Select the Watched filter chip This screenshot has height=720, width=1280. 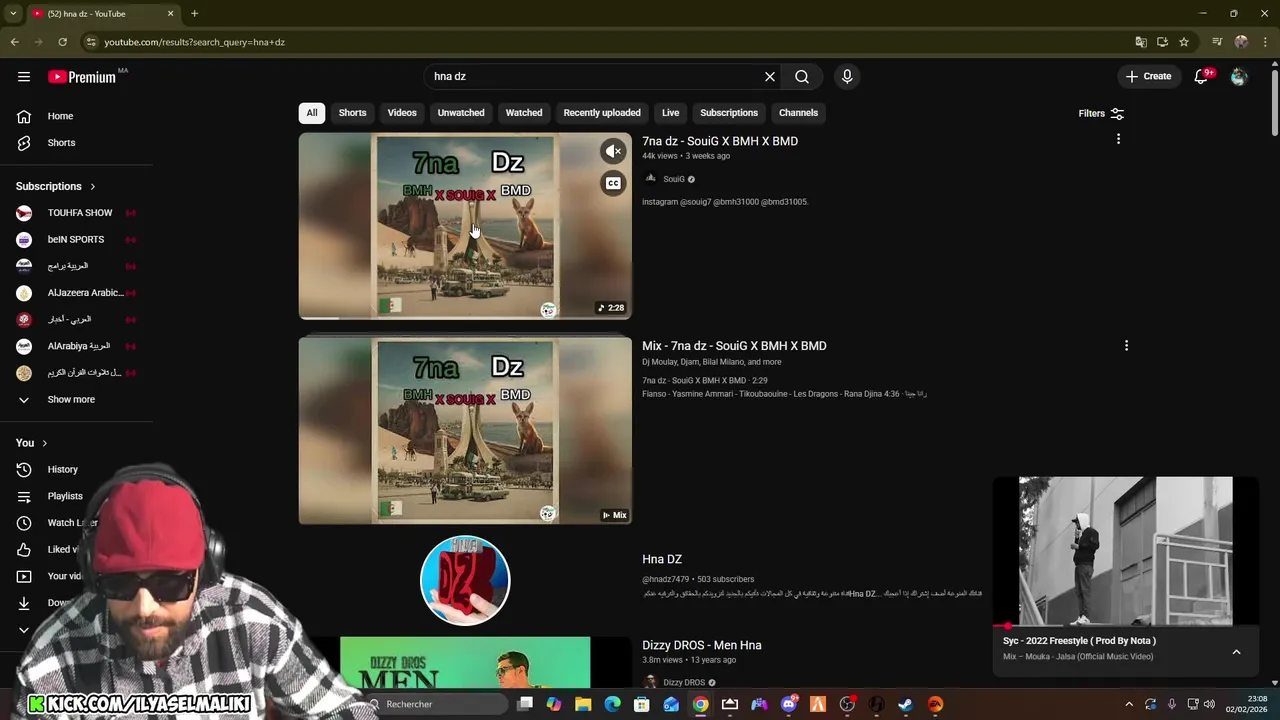pos(524,113)
